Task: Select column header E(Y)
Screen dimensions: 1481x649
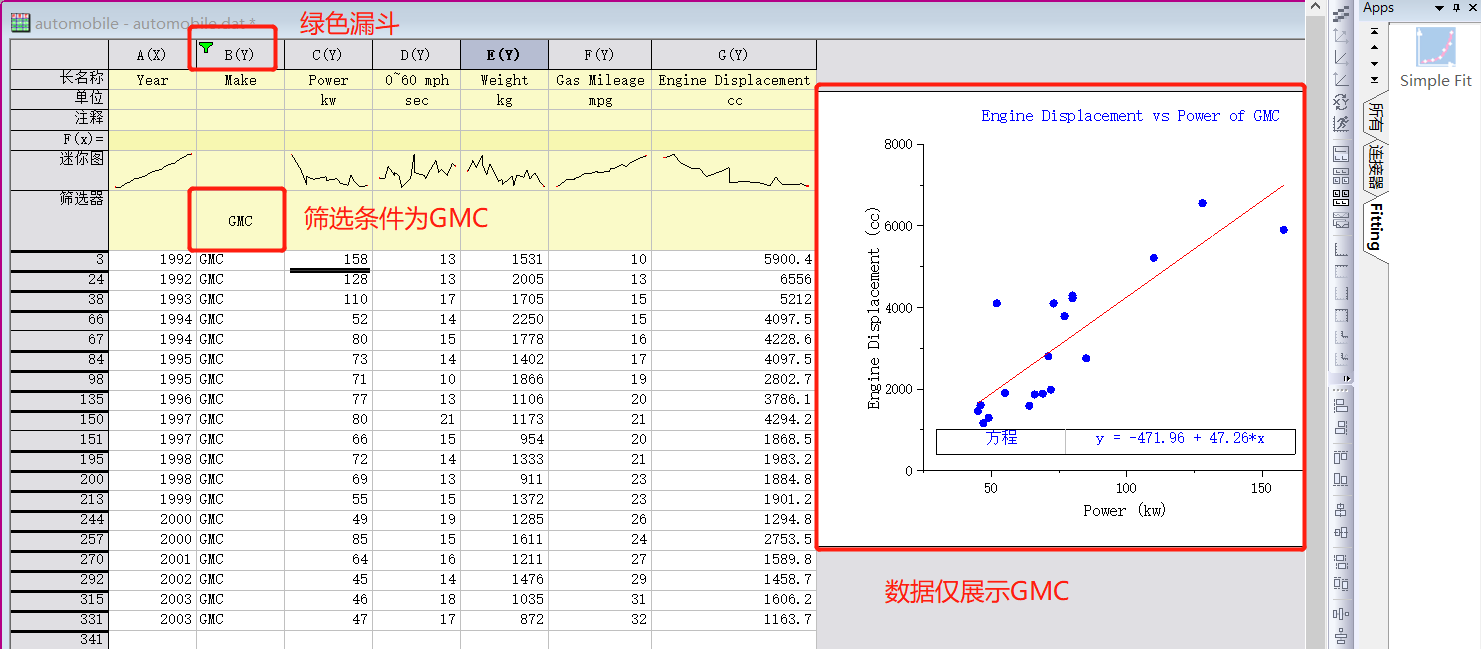Action: (504, 55)
